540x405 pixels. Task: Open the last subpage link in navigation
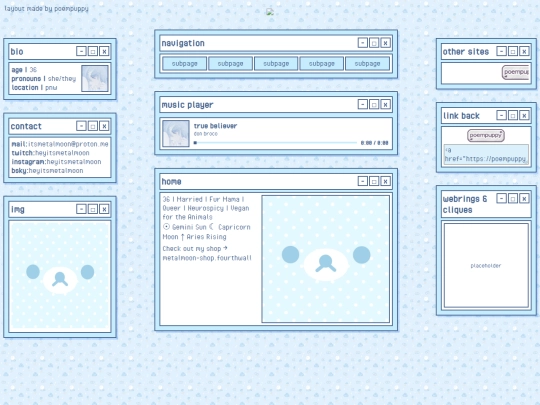pyautogui.click(x=367, y=64)
